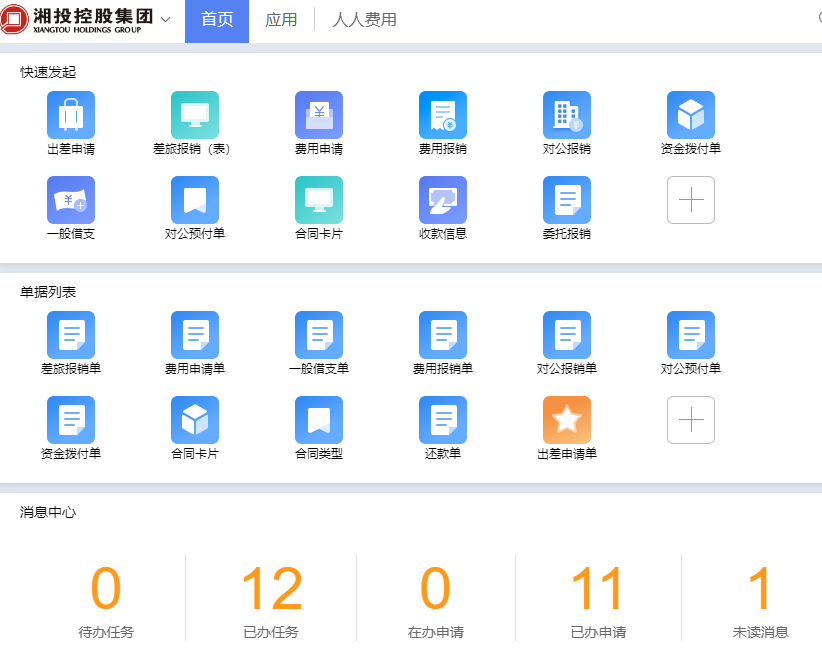Open the 出差申请 quick launch icon
Viewport: 822px width, 662px height.
[x=70, y=115]
